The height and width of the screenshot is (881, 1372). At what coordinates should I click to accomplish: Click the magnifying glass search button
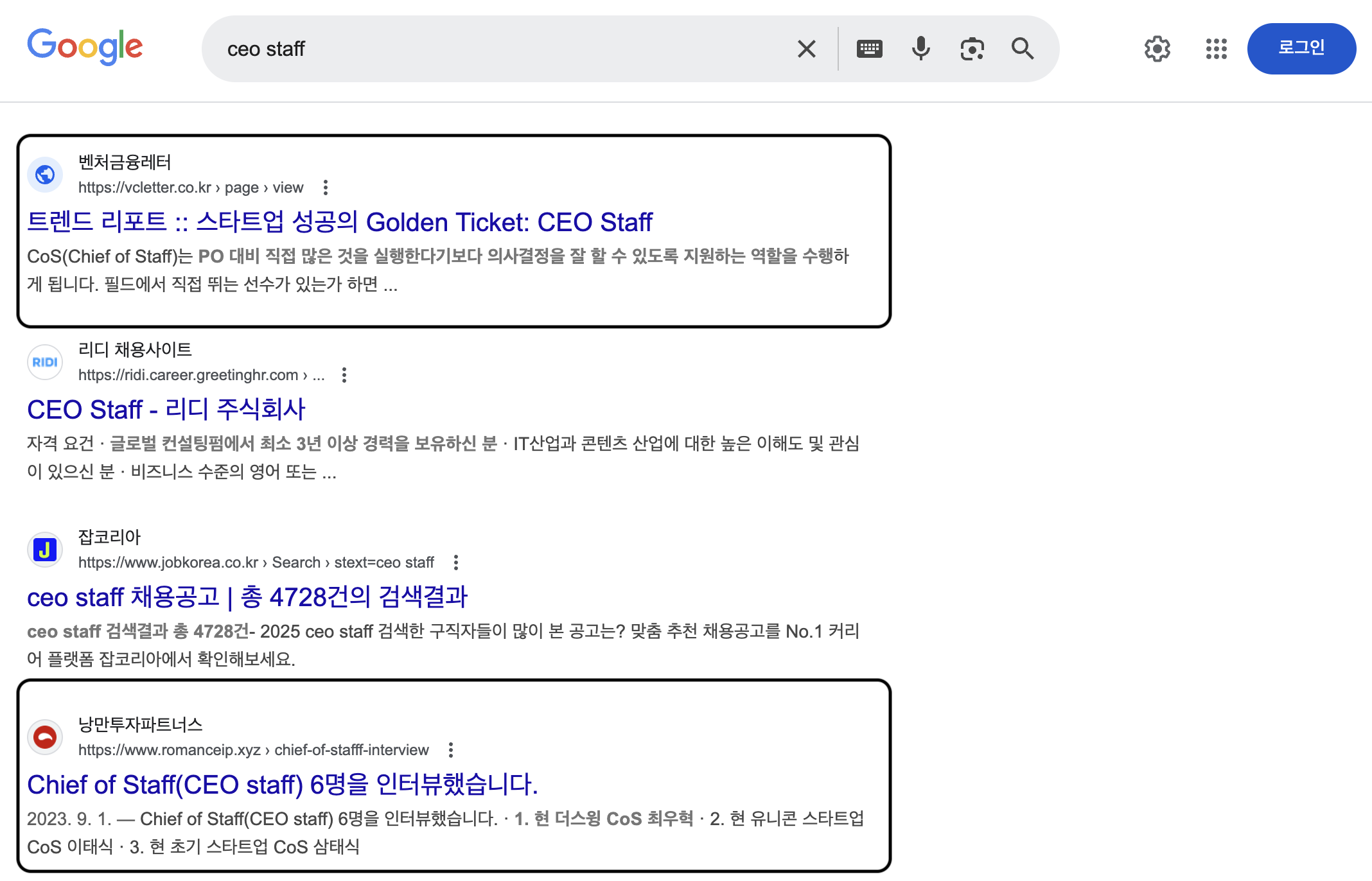pyautogui.click(x=1022, y=49)
